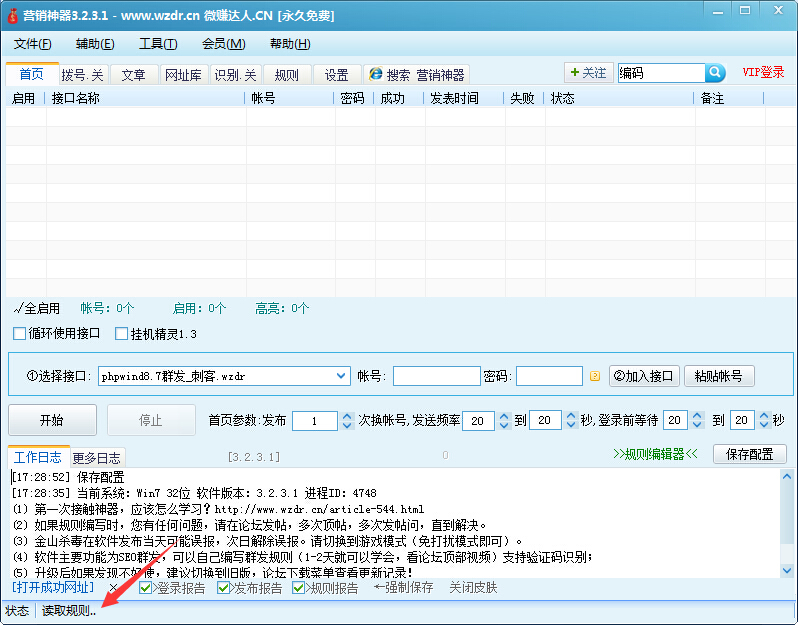The height and width of the screenshot is (625, 798).
Task: Toggle 登录报告 checkbox
Action: pos(145,588)
